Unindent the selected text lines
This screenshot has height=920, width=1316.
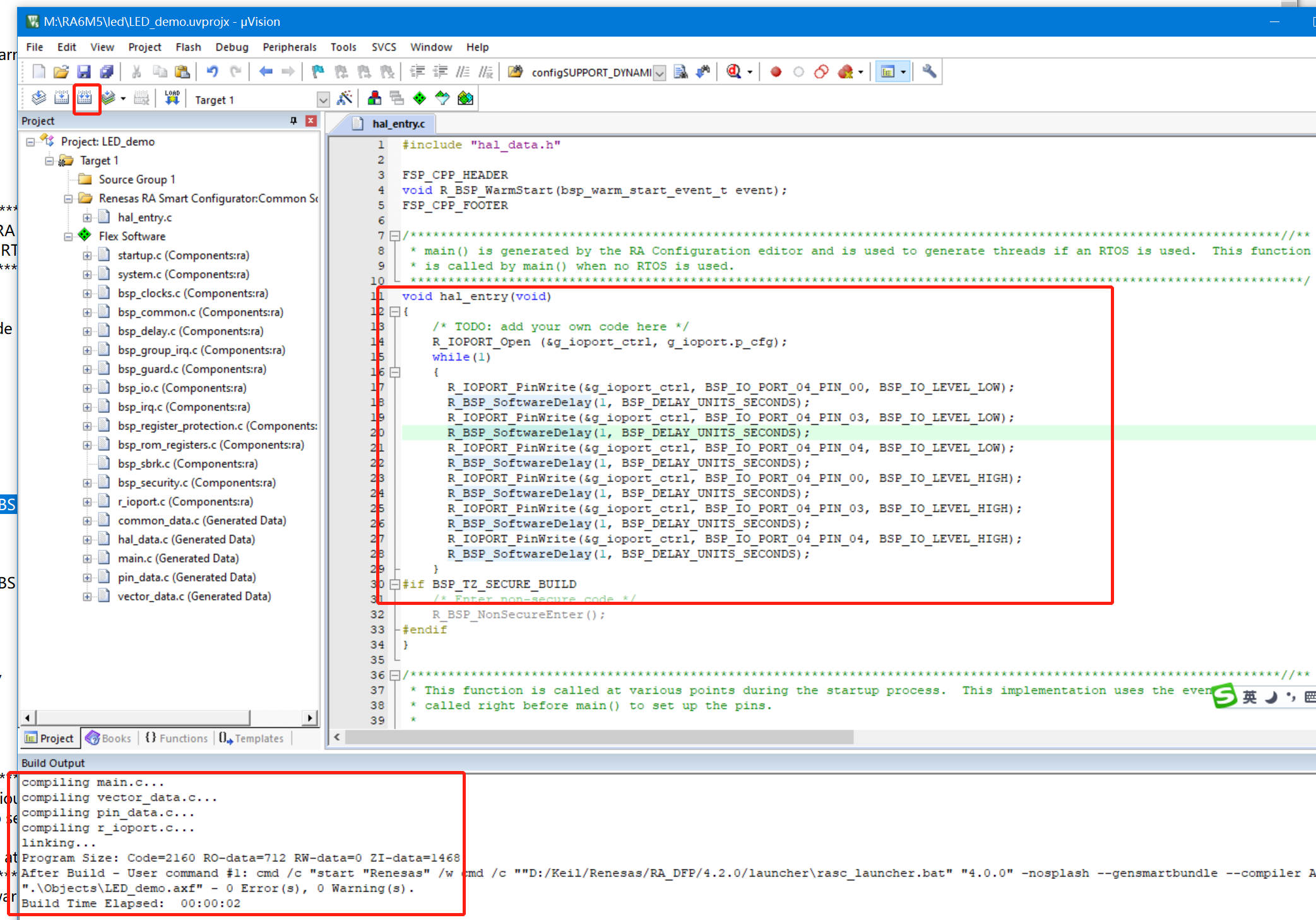(440, 72)
